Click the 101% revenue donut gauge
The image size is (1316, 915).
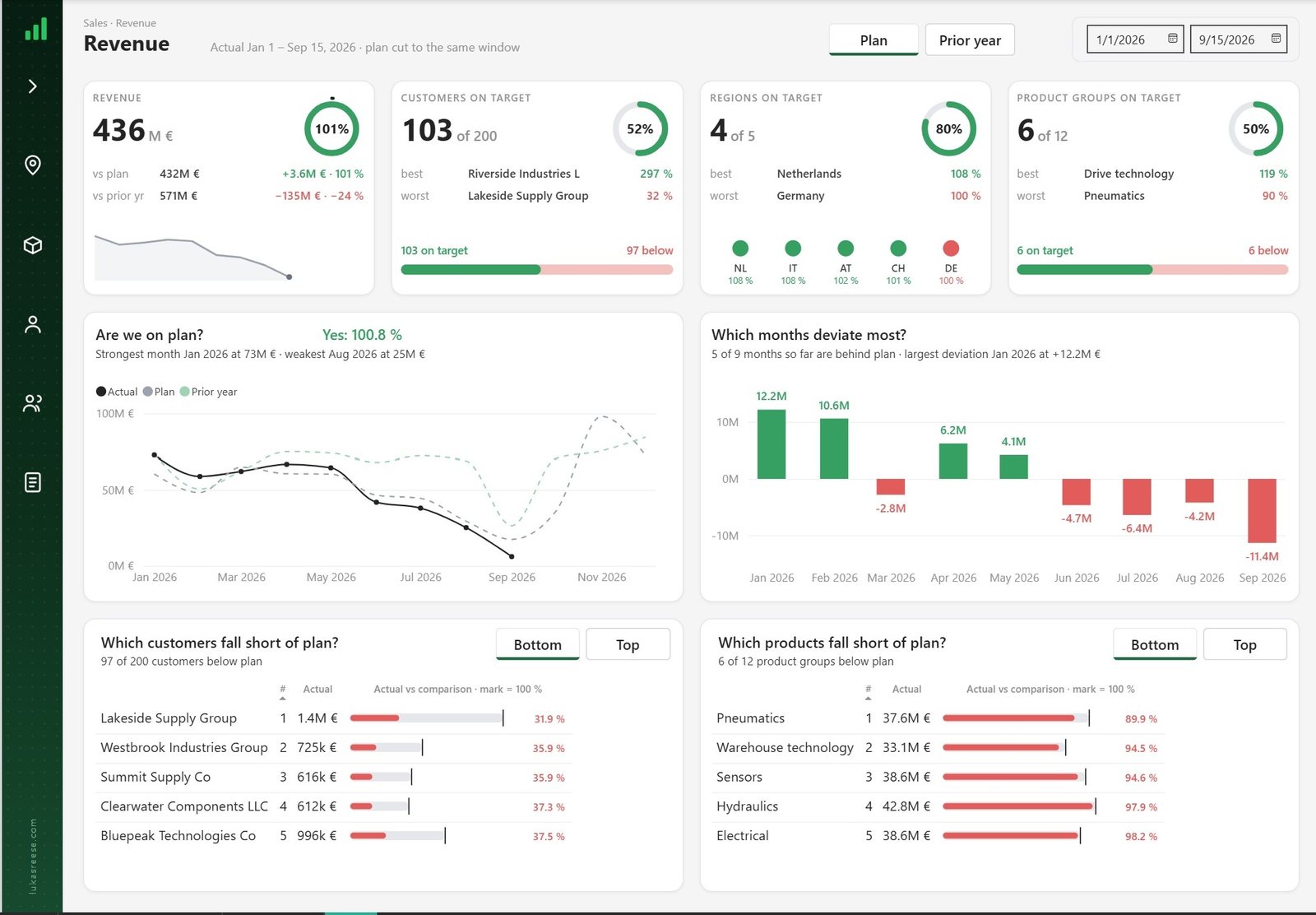coord(331,129)
